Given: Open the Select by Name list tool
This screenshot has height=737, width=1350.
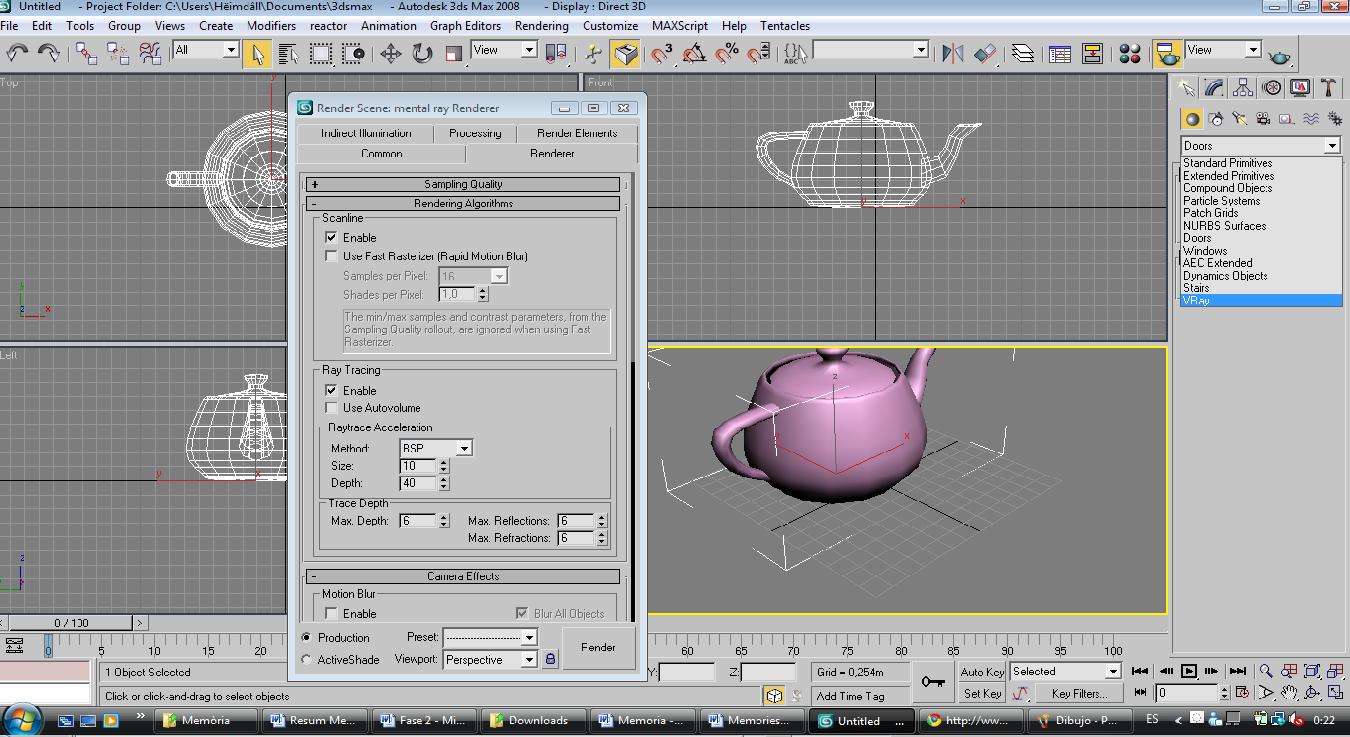Looking at the screenshot, I should pos(288,53).
